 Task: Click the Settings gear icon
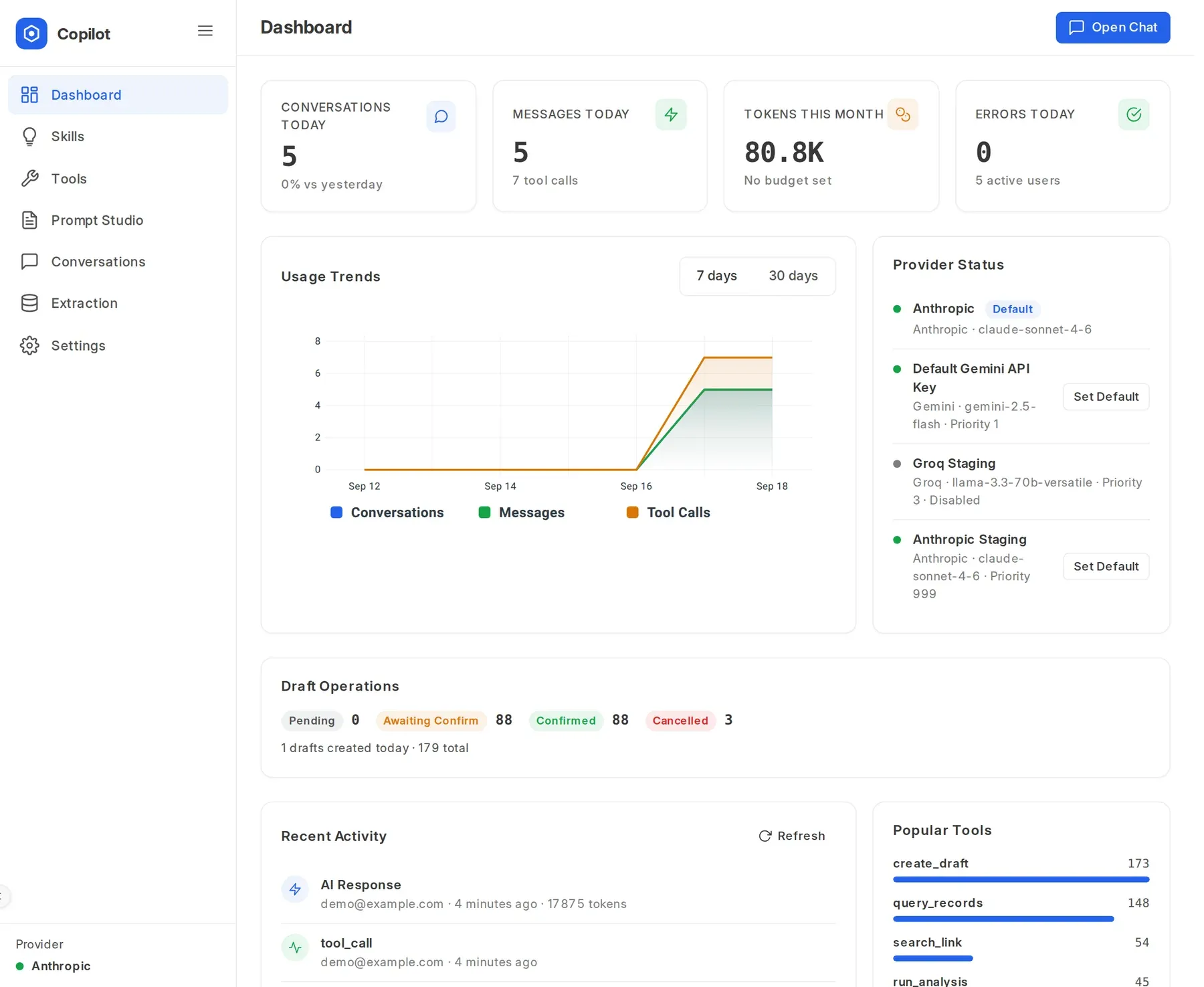click(x=29, y=345)
